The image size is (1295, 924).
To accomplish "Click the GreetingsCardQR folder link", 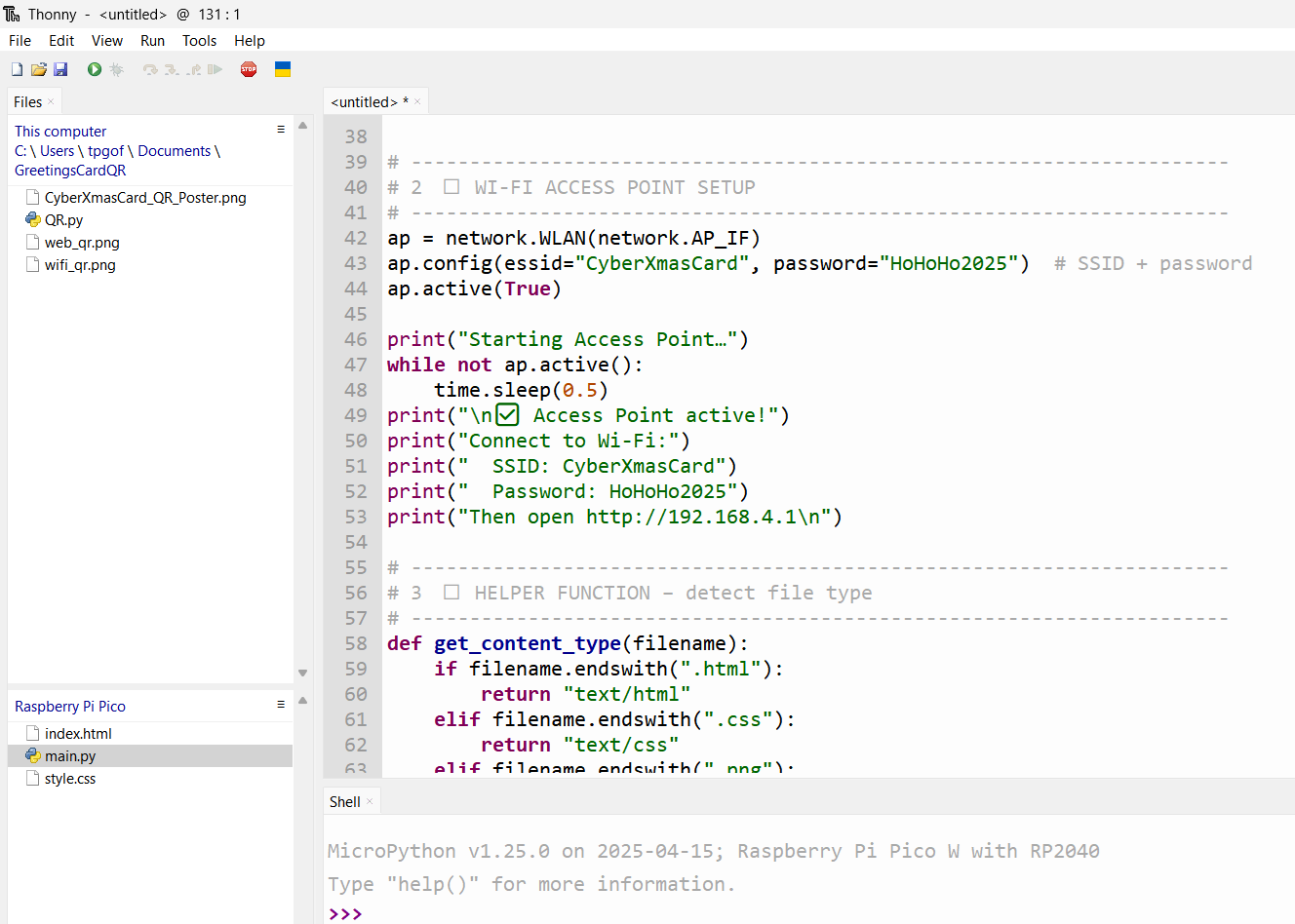I will coord(70,171).
